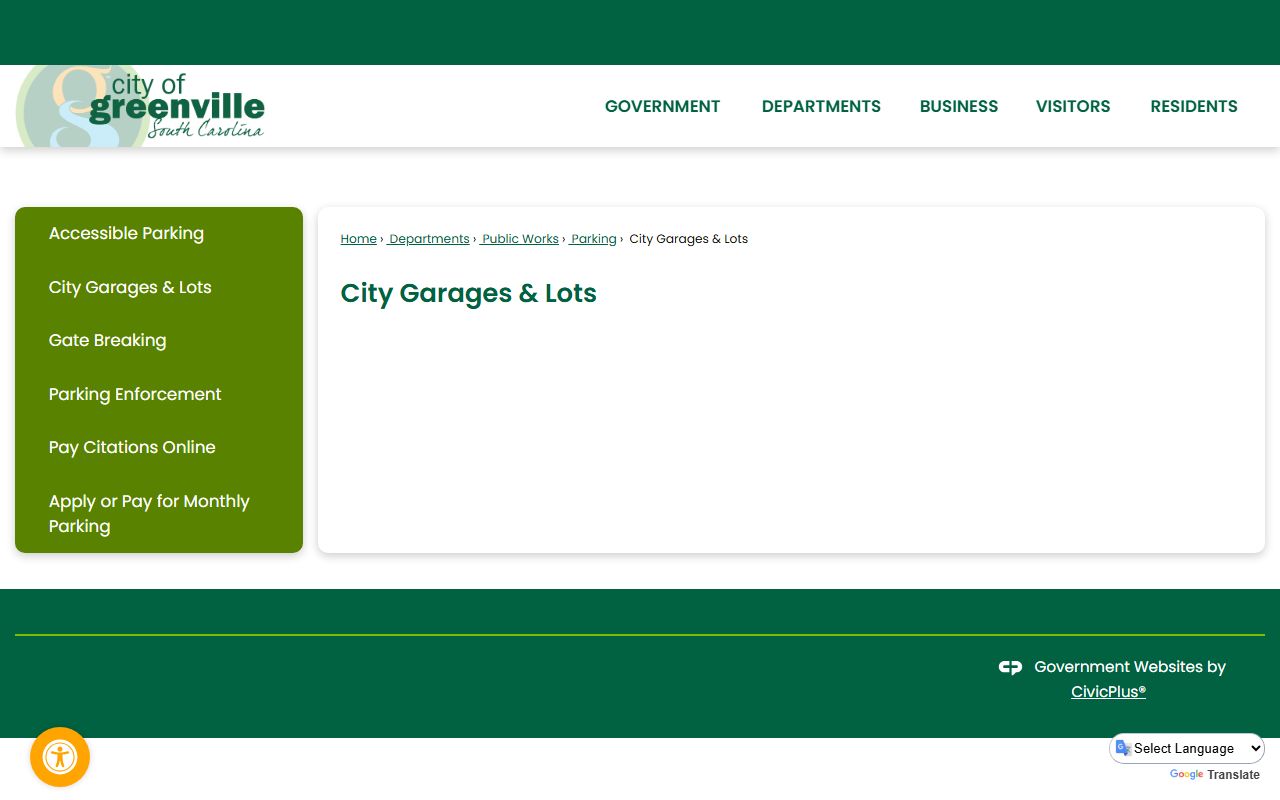Go to Accessible Parking page
Image resolution: width=1280 pixels, height=800 pixels.
[x=159, y=233]
